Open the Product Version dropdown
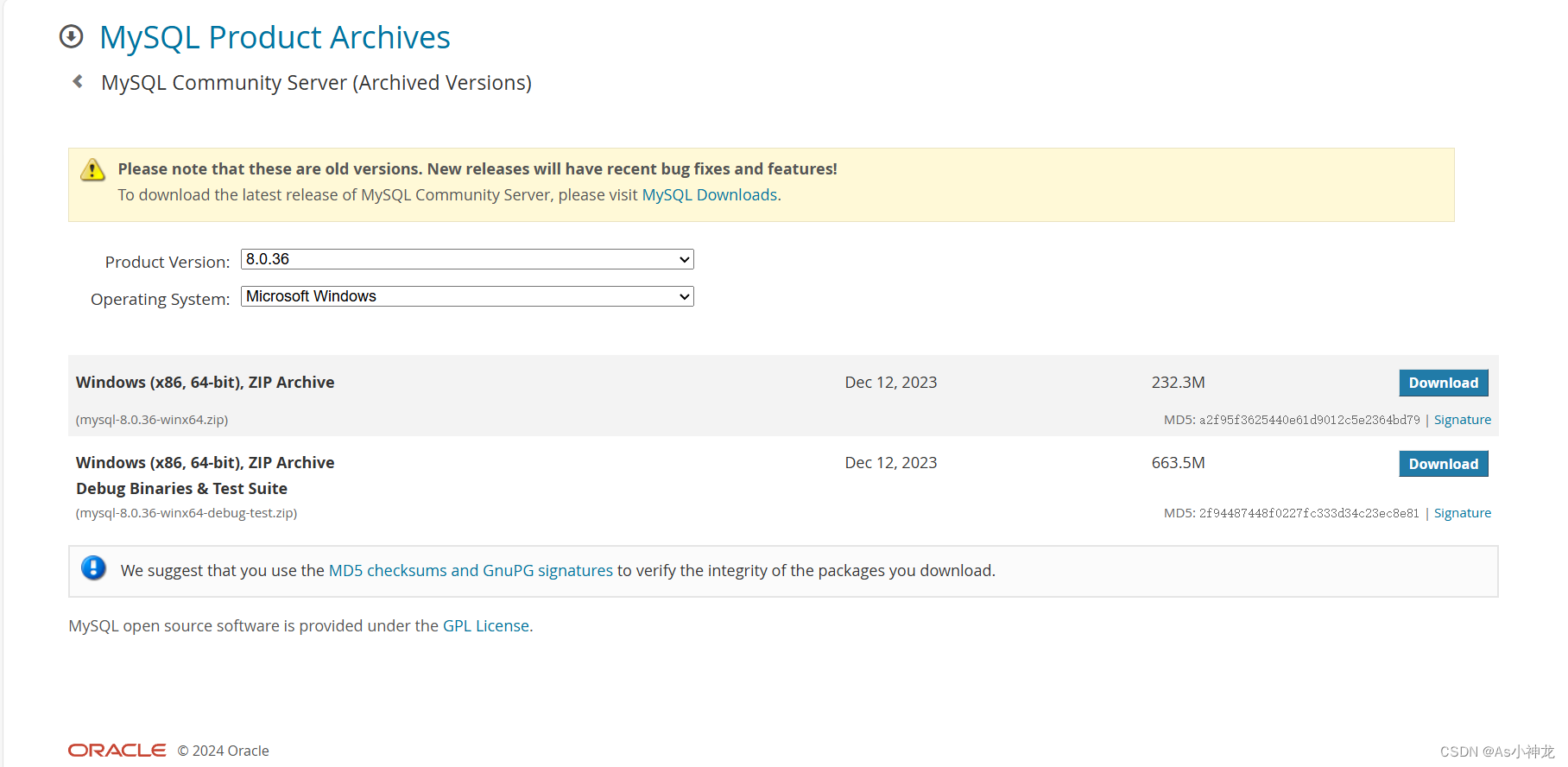Screen dimensions: 1568x767 pyautogui.click(x=467, y=259)
